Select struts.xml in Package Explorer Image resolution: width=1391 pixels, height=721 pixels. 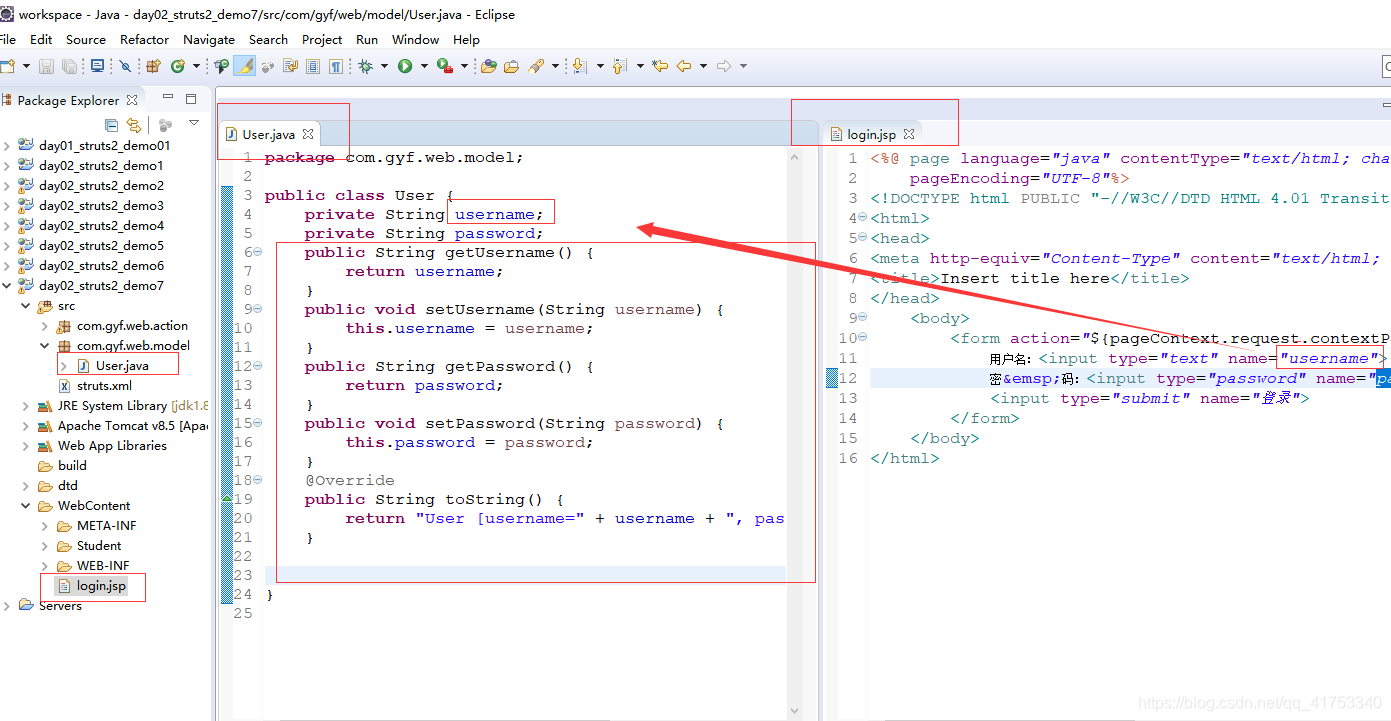(x=104, y=386)
